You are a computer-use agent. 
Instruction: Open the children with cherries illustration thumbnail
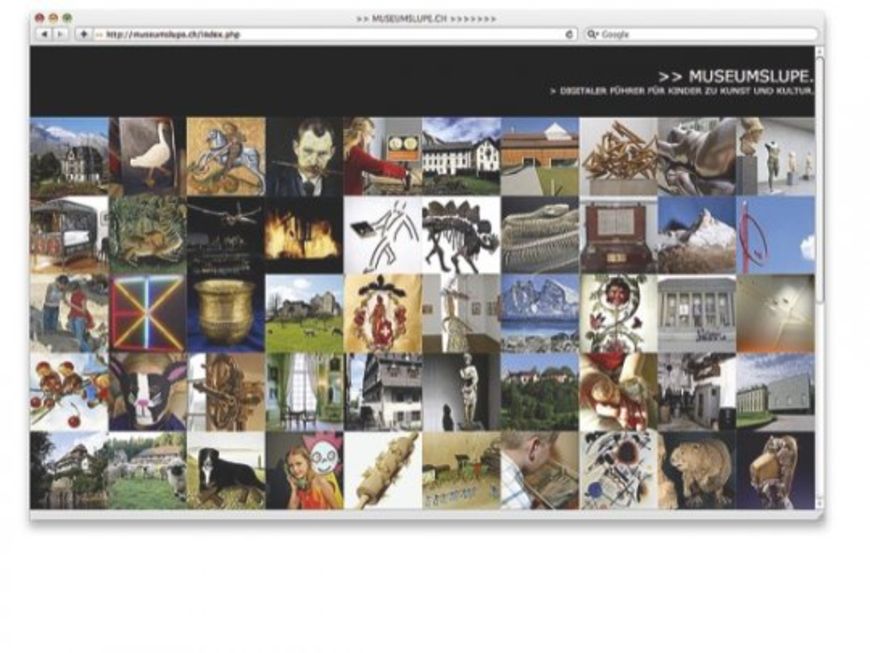pos(69,392)
